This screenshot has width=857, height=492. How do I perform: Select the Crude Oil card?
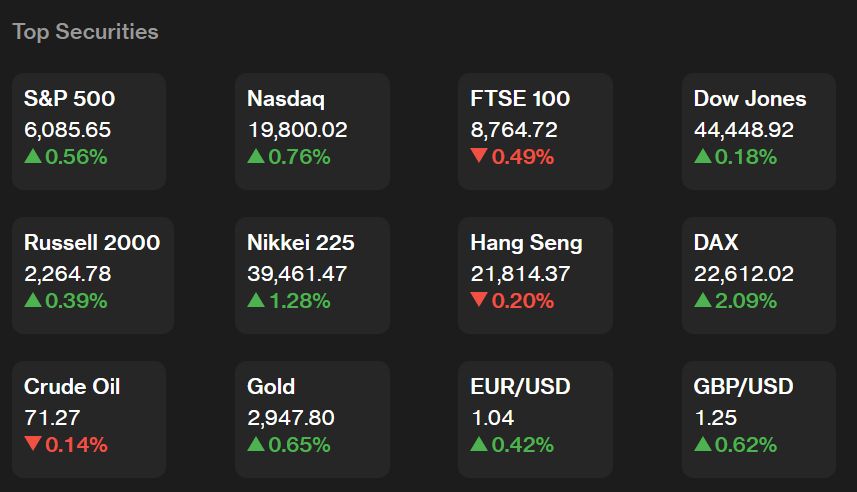click(89, 419)
